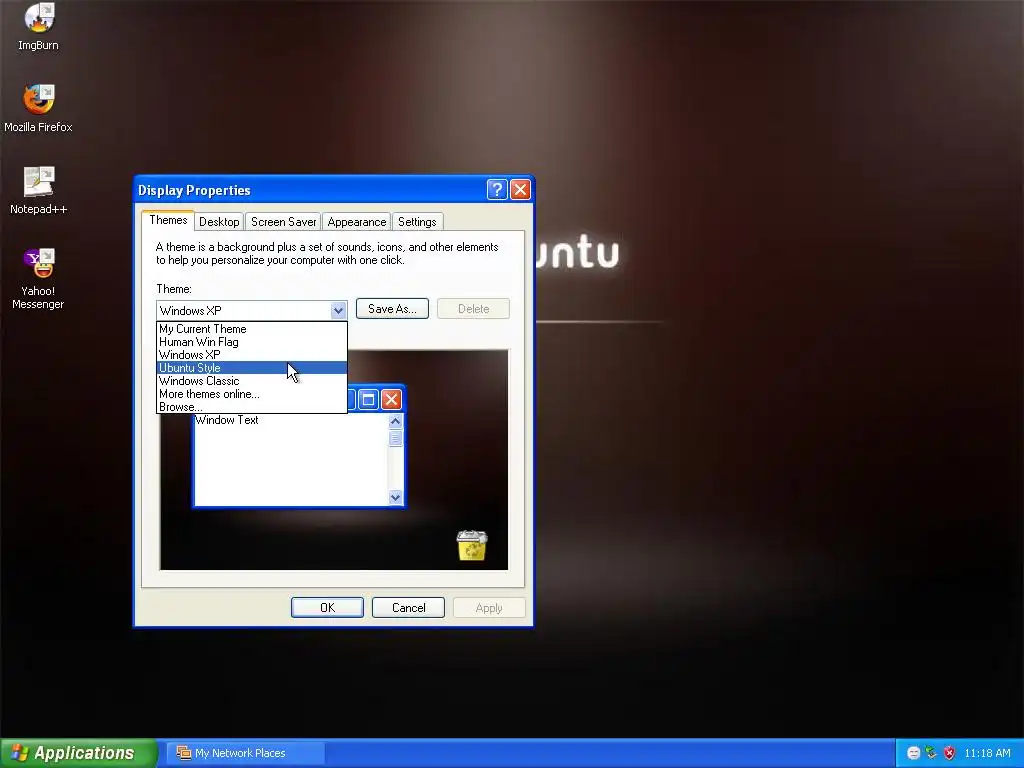Choose the Browse... theme option
The image size is (1024, 768).
251,407
